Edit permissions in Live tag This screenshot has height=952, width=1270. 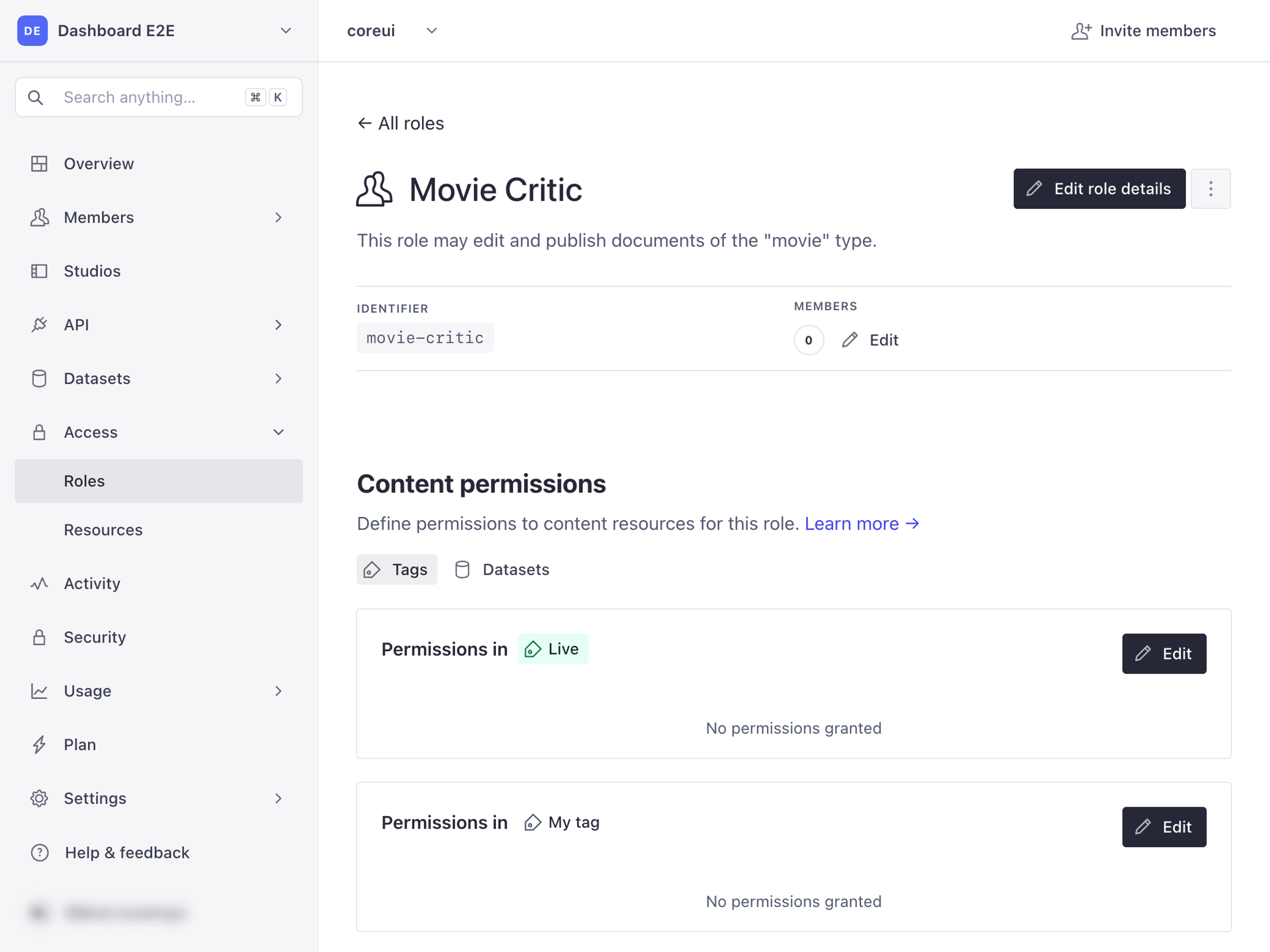1164,654
